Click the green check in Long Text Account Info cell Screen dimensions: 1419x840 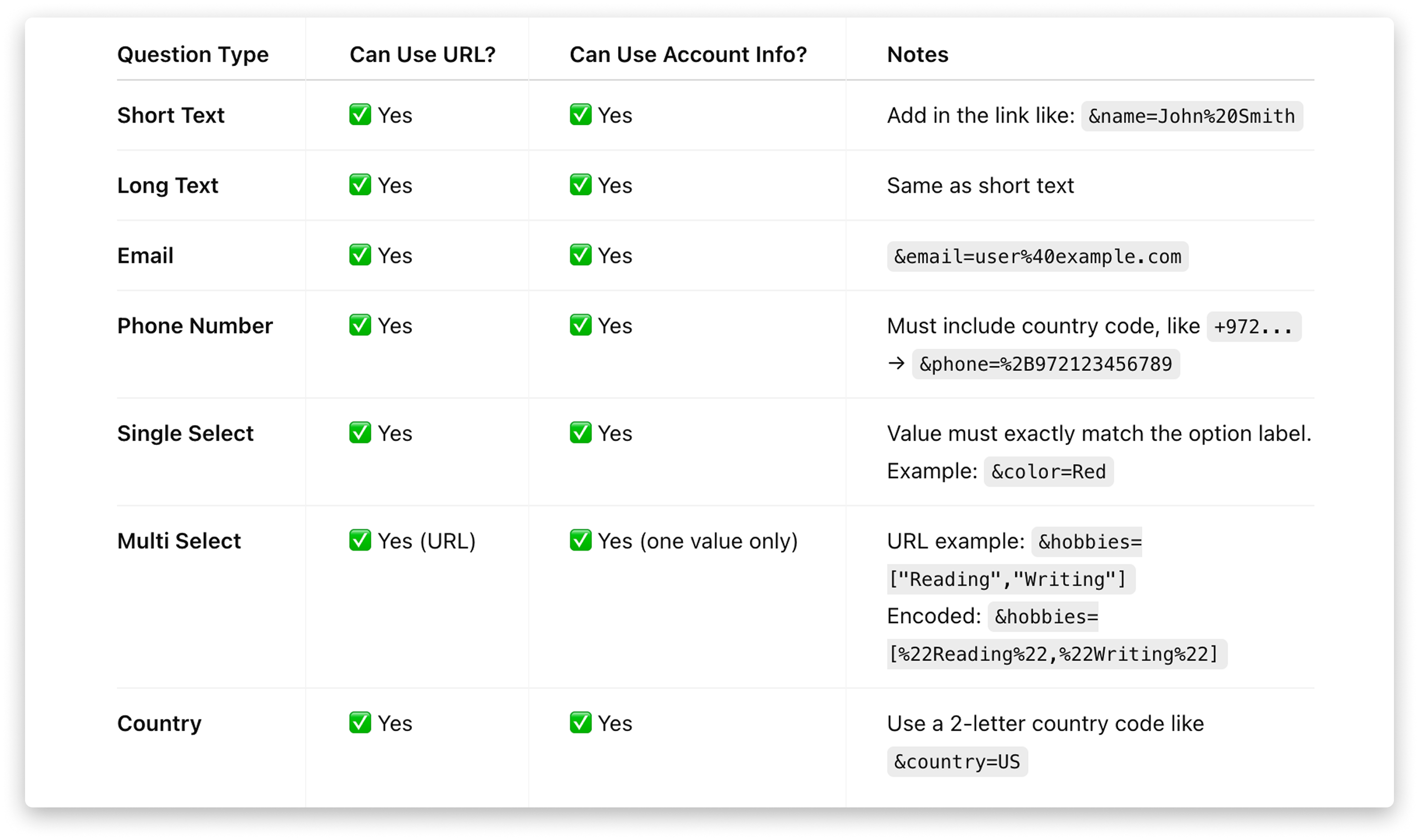(x=580, y=184)
